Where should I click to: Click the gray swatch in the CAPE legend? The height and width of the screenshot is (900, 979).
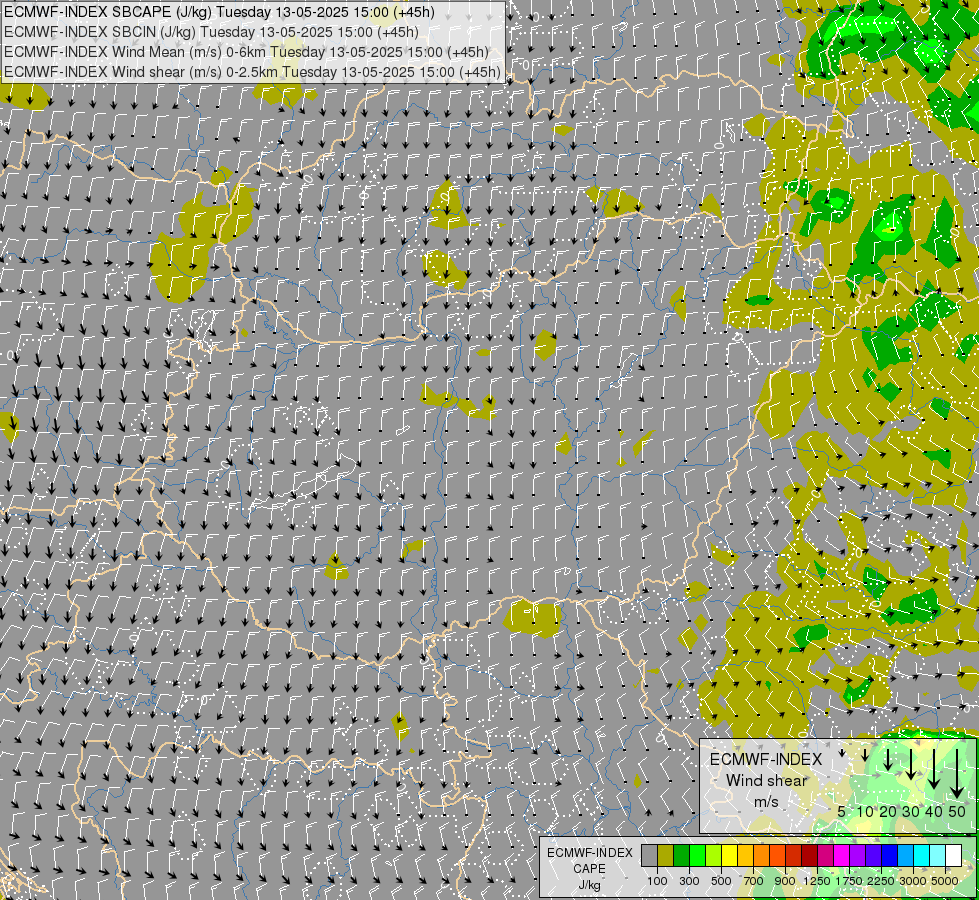coord(649,856)
